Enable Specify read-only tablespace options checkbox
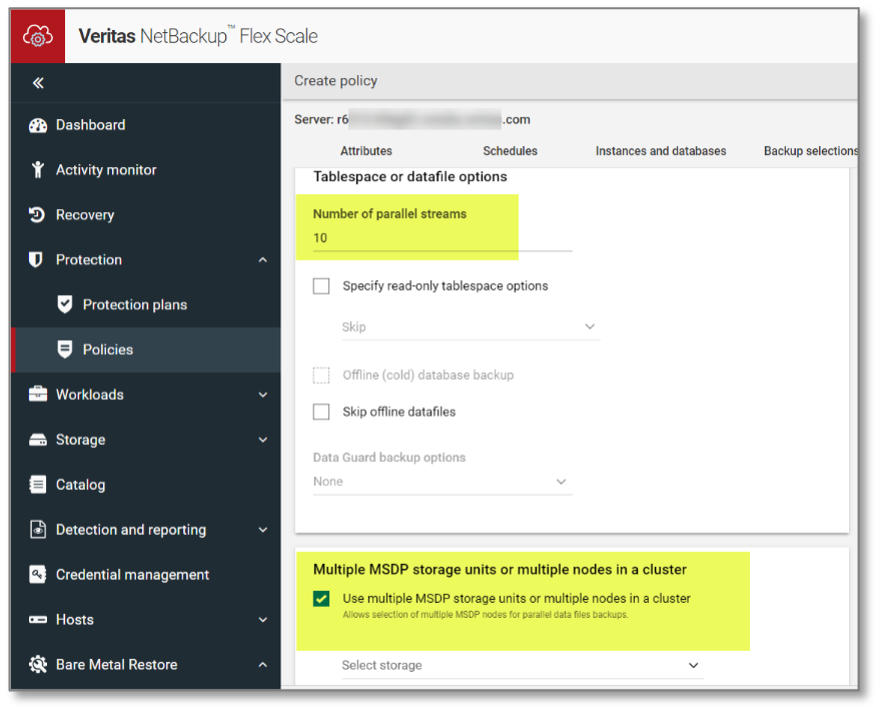880x715 pixels. point(321,286)
